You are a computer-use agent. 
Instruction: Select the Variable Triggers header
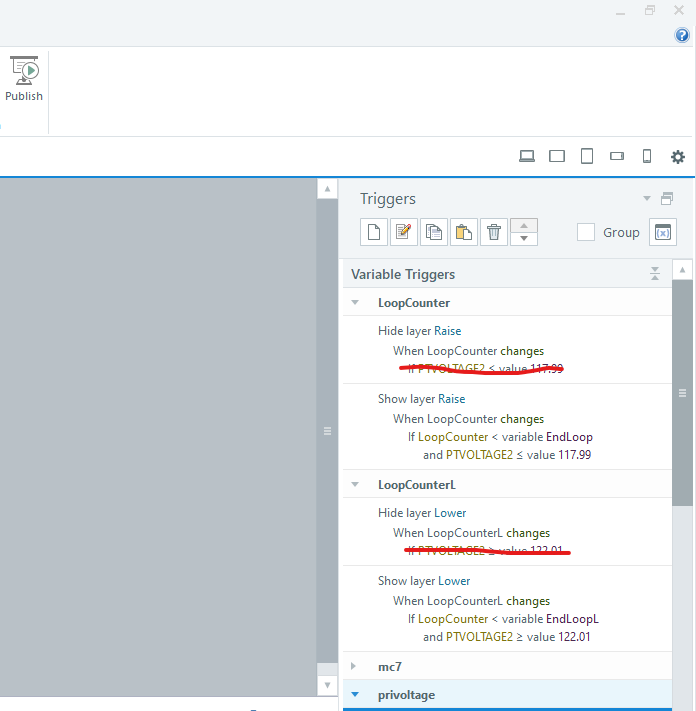[507, 274]
